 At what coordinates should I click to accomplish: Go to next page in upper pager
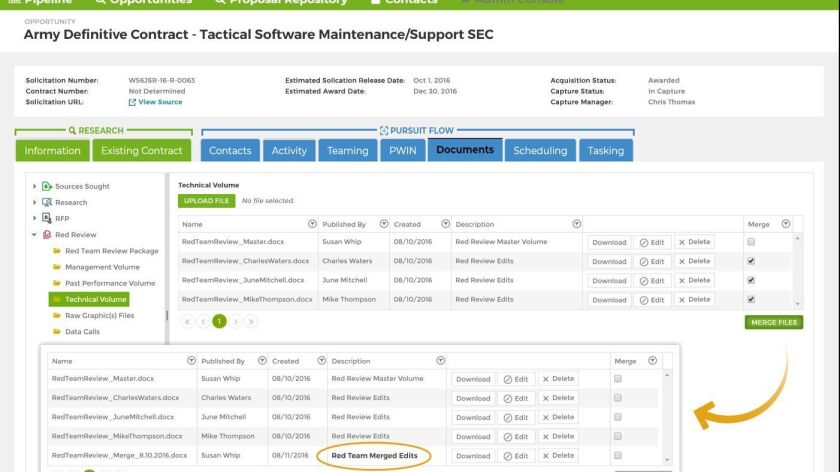click(x=235, y=321)
